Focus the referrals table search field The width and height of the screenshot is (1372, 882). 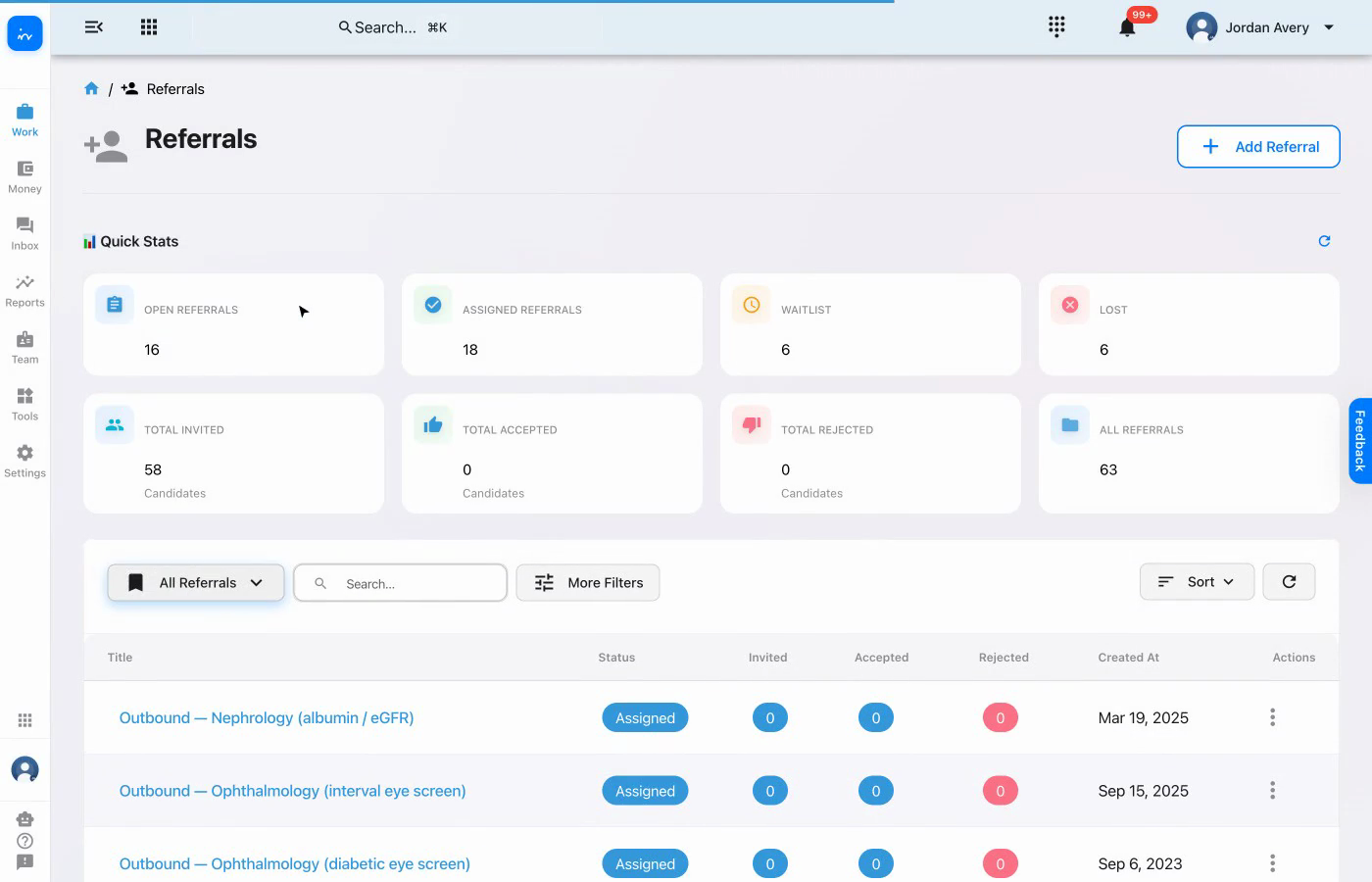pyautogui.click(x=400, y=583)
